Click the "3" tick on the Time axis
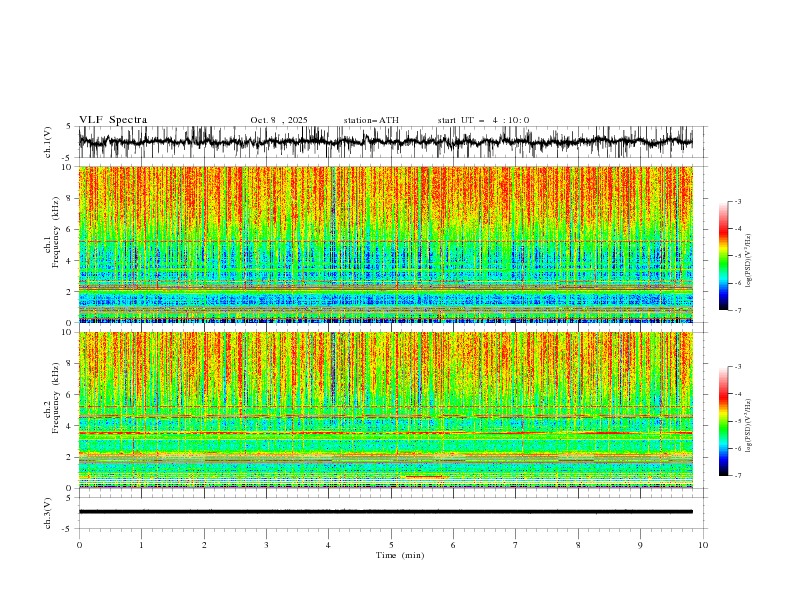792x612 pixels. 266,545
